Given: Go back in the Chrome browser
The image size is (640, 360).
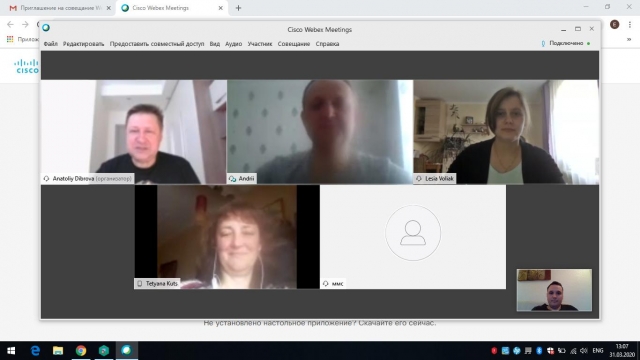Looking at the screenshot, I should (10, 24).
